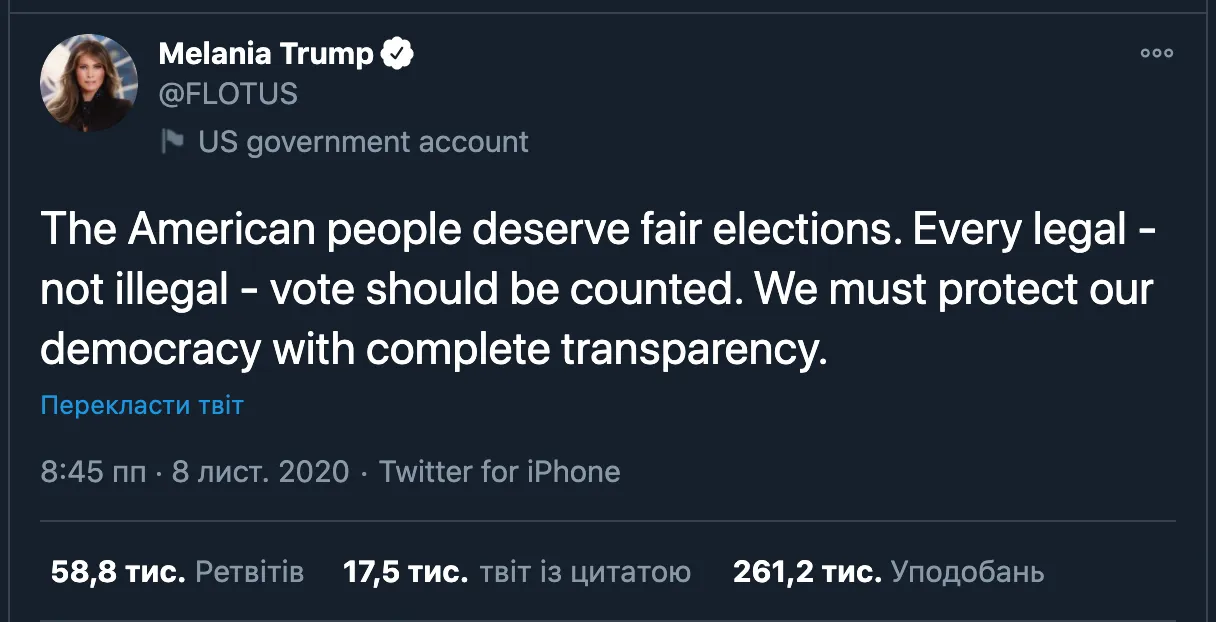This screenshot has width=1216, height=622.
Task: Click the твіт із цитатою label
Action: (x=587, y=572)
